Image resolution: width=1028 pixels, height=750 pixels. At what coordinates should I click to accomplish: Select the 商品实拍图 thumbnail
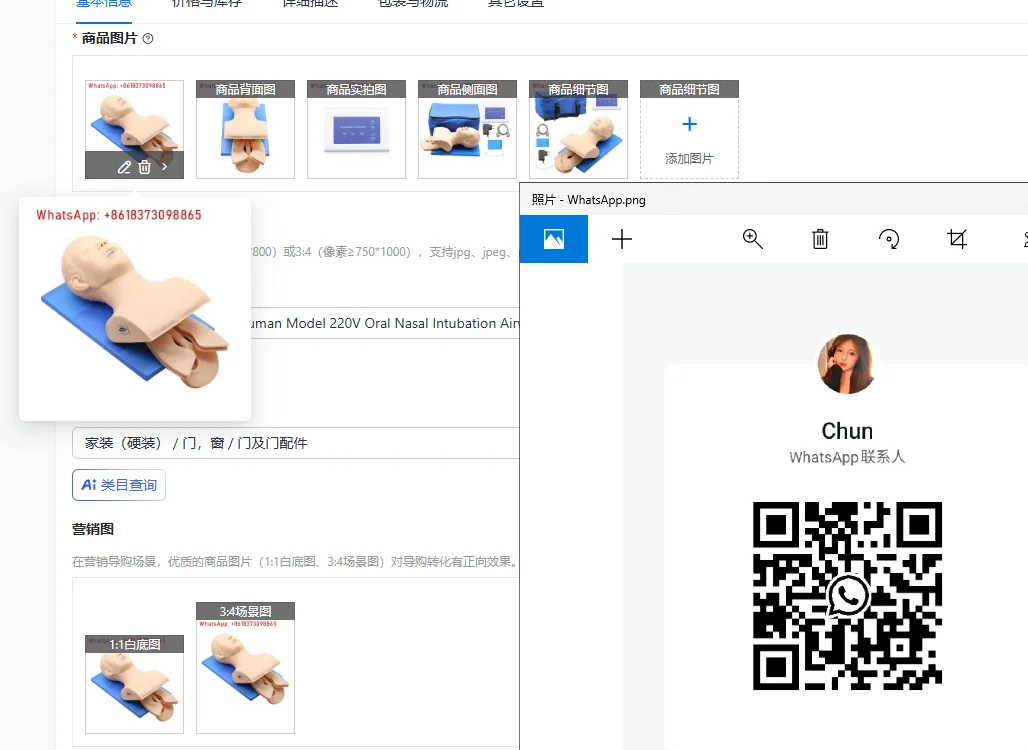[x=356, y=129]
